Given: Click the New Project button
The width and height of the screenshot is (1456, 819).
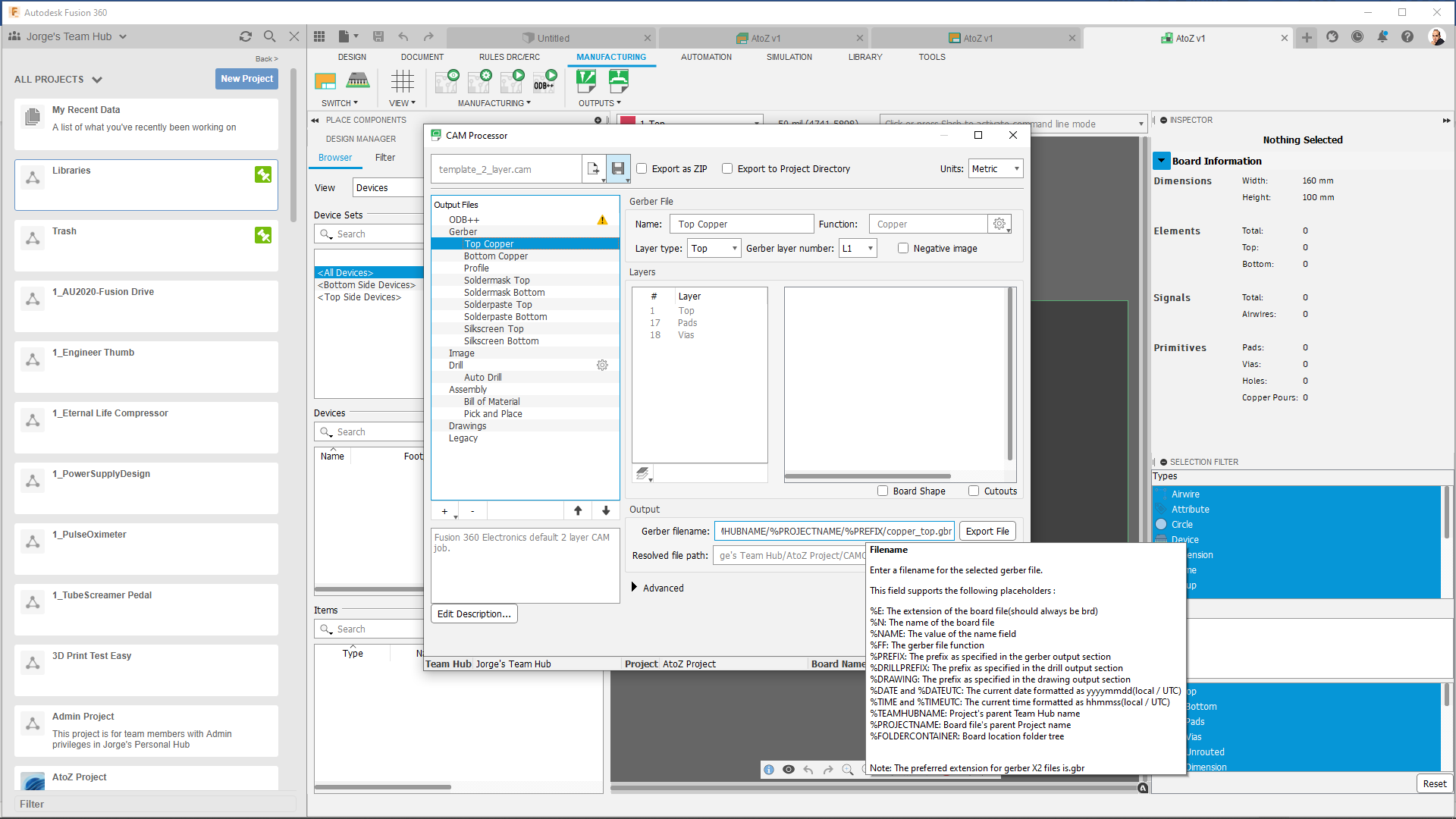Looking at the screenshot, I should pyautogui.click(x=246, y=79).
